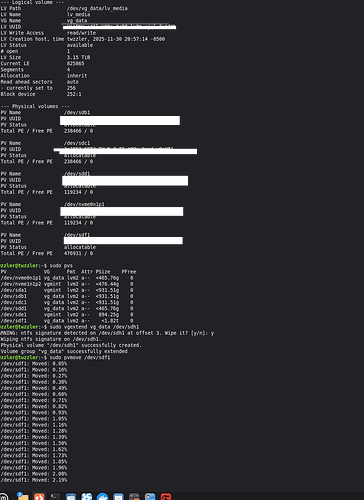
Task: Click the /dev/nvme1n1p2 row in pvs table
Action: tap(67, 284)
